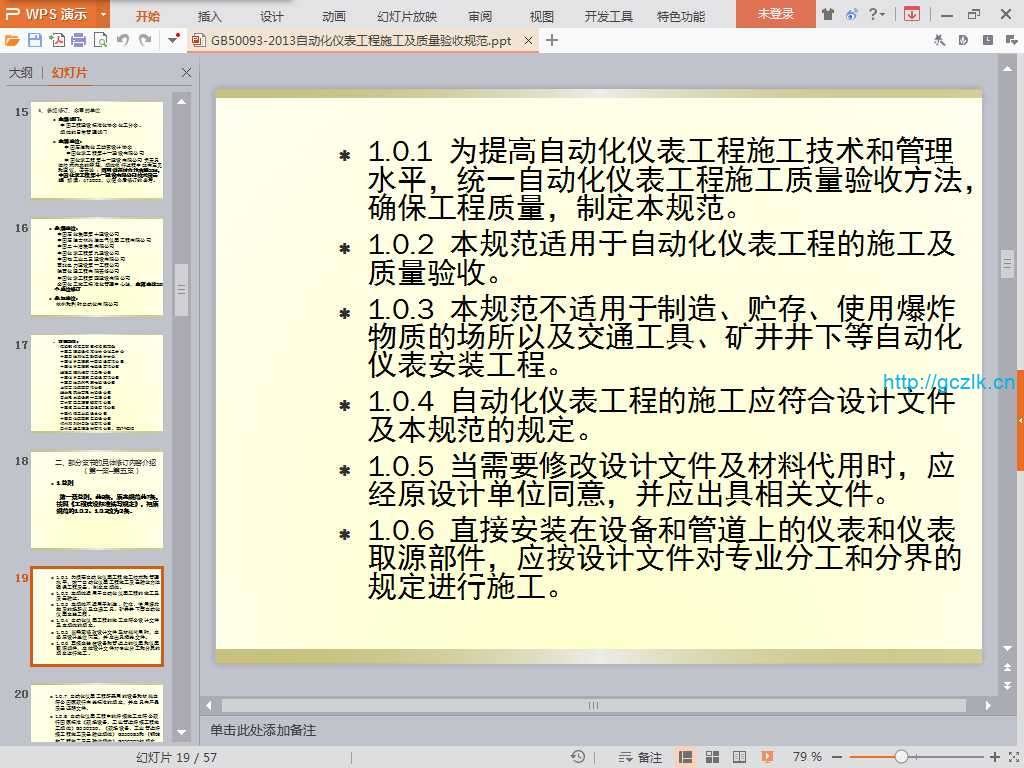Click the fit-to-window icon beside zoom
The image size is (1024, 768).
(x=1010, y=757)
